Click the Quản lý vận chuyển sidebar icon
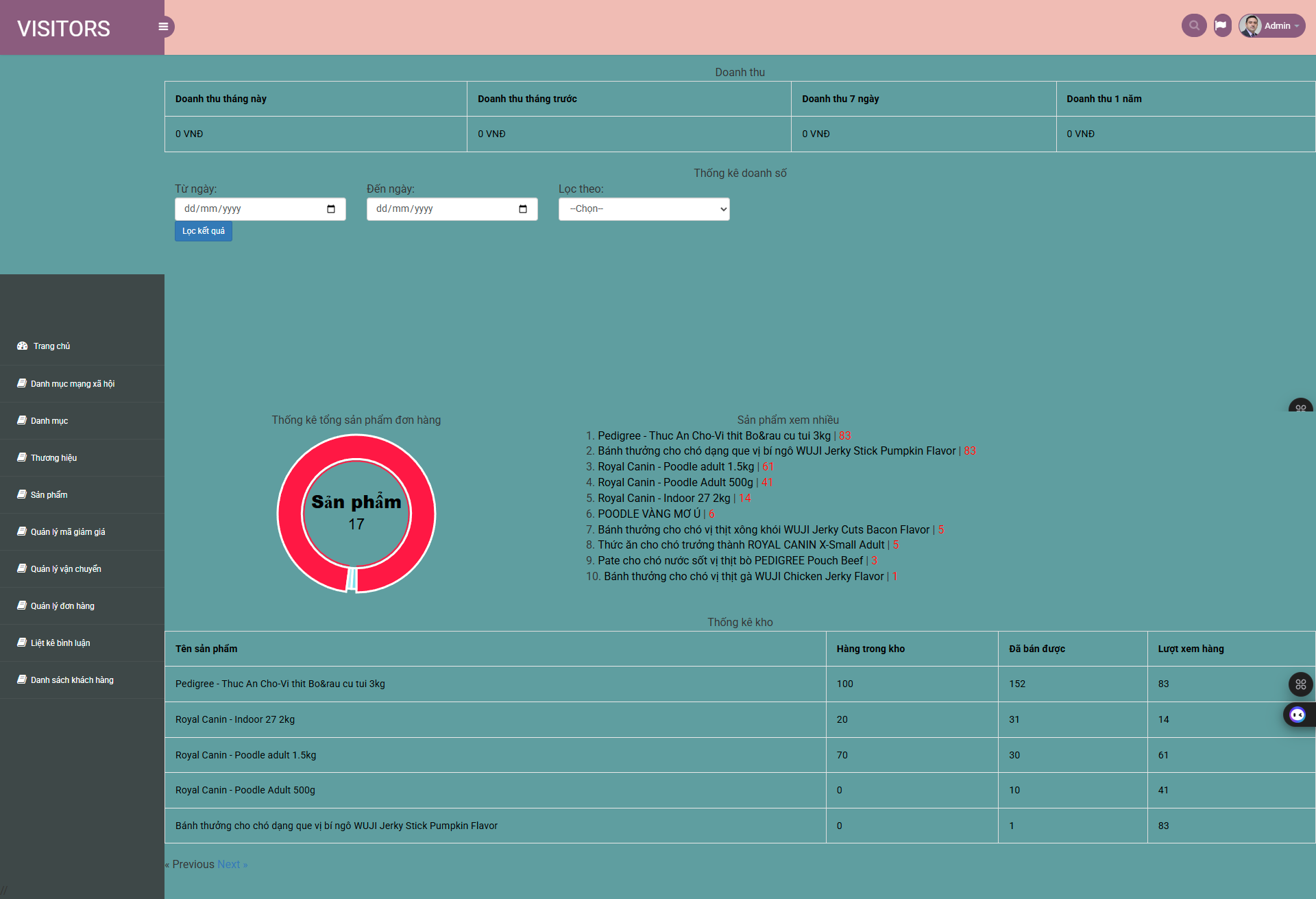The height and width of the screenshot is (899, 1316). [x=21, y=568]
